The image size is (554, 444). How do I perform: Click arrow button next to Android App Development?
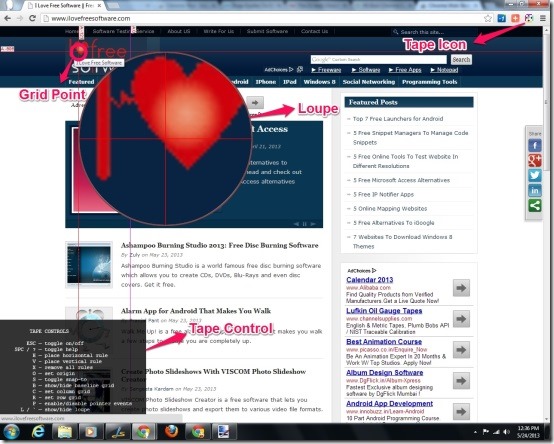click(461, 412)
